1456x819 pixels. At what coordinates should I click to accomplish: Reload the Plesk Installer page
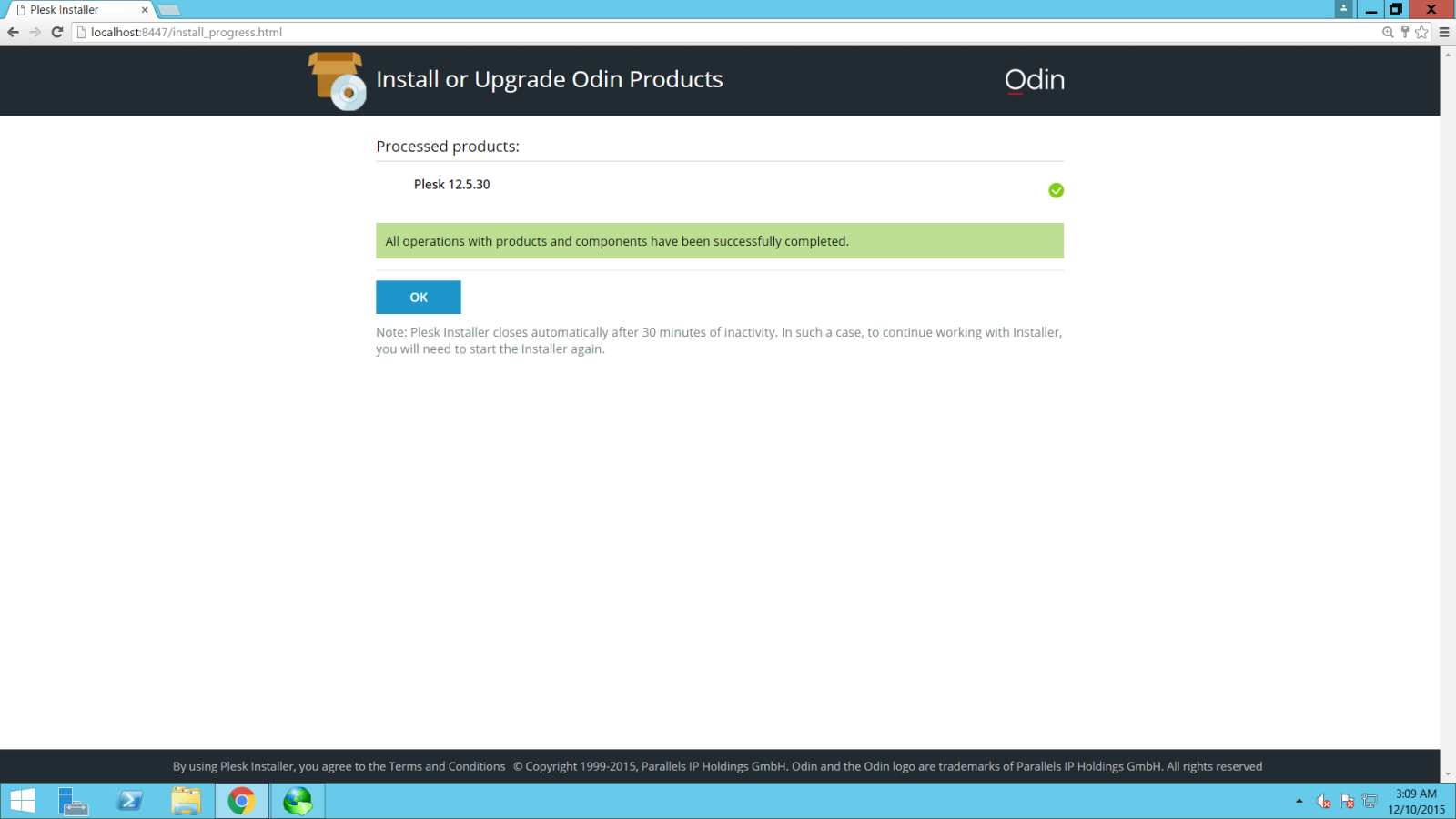click(57, 32)
